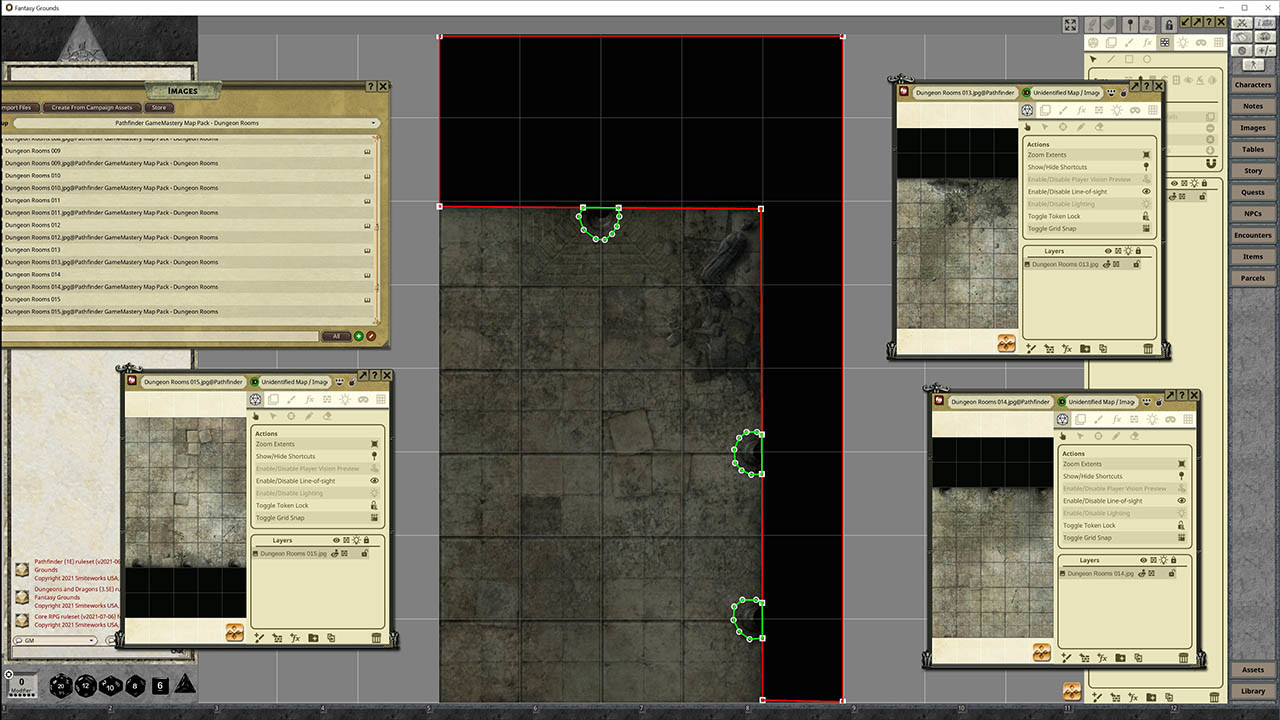Screen dimensions: 1280x720
Task: Click the Create From Campaign Assets button
Action: point(91,107)
